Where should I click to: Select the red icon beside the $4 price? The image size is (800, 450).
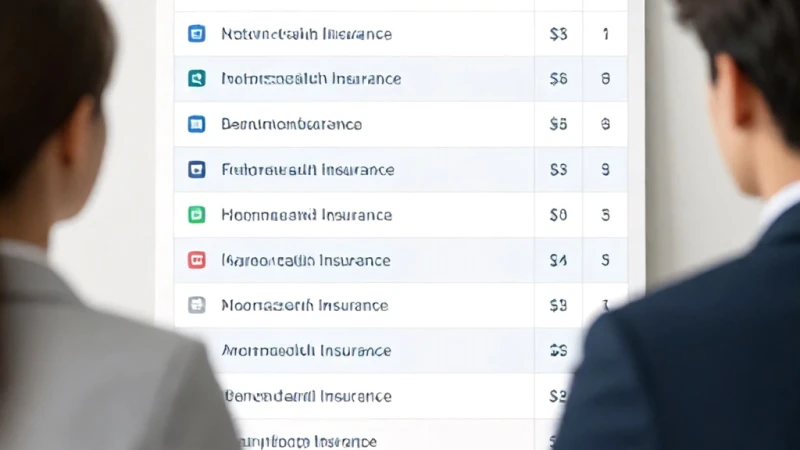pos(196,260)
